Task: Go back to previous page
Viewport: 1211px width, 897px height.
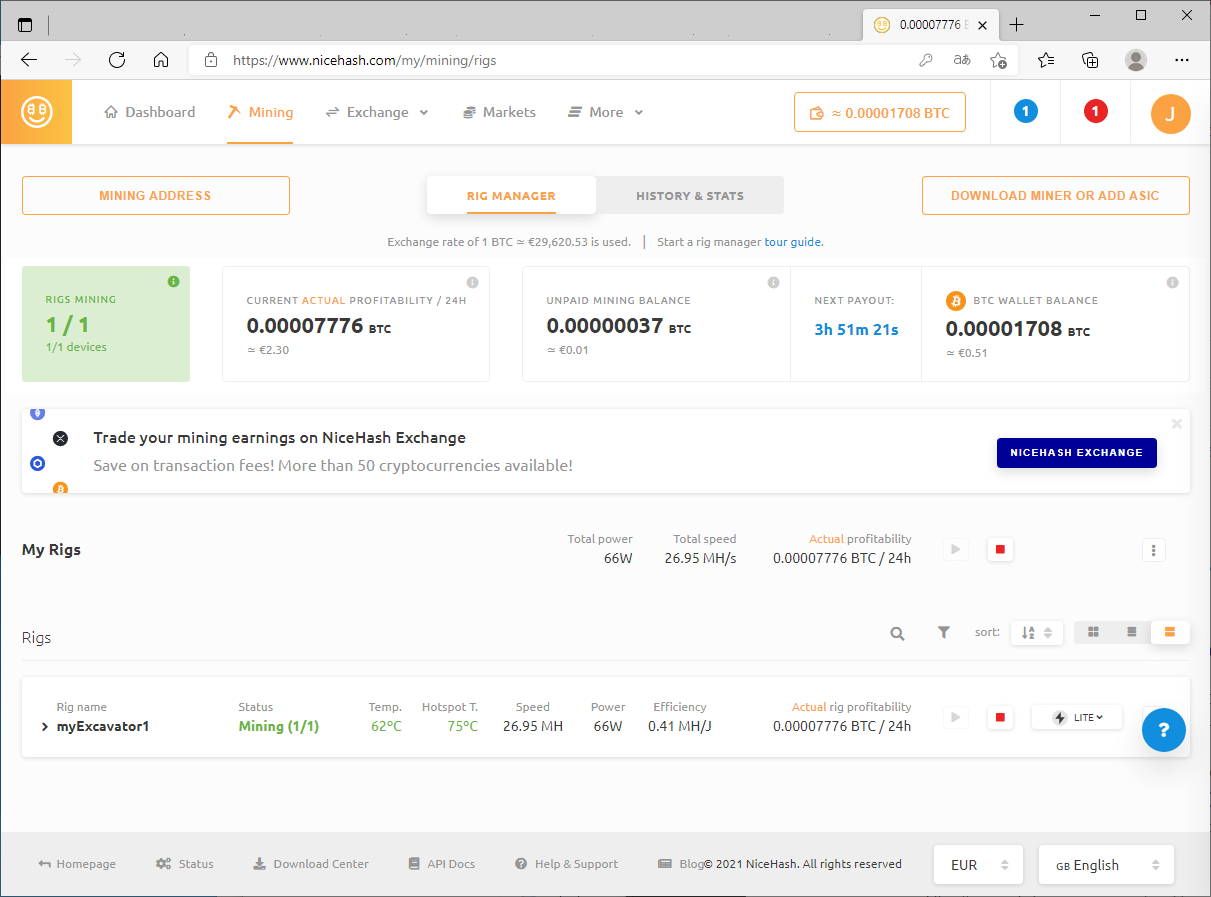Action: [x=29, y=60]
